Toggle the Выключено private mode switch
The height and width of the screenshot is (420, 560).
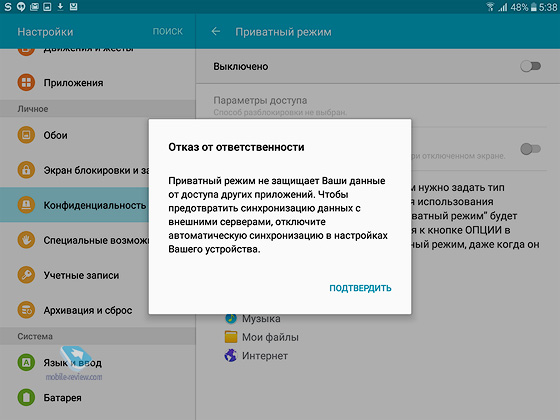pyautogui.click(x=530, y=66)
